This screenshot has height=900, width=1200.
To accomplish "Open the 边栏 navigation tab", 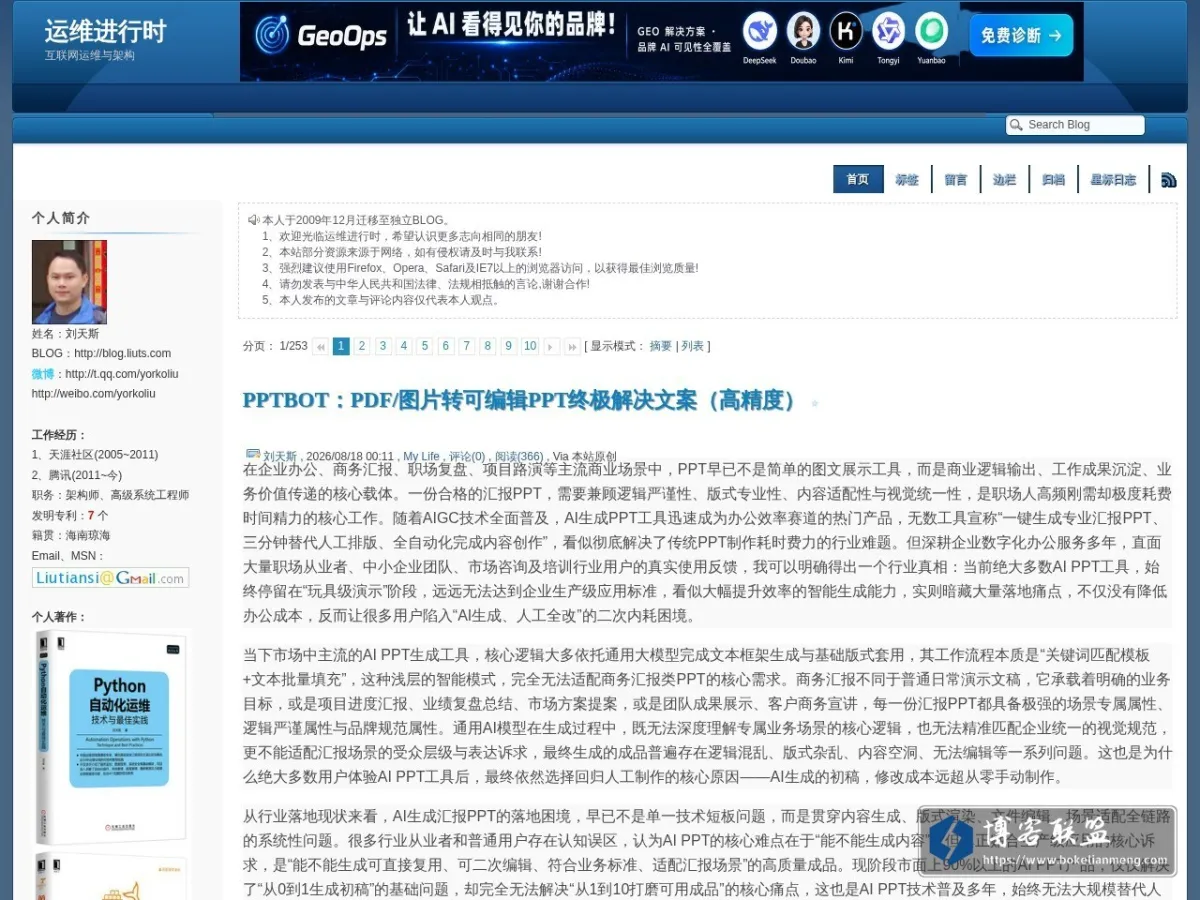I will (x=1004, y=180).
